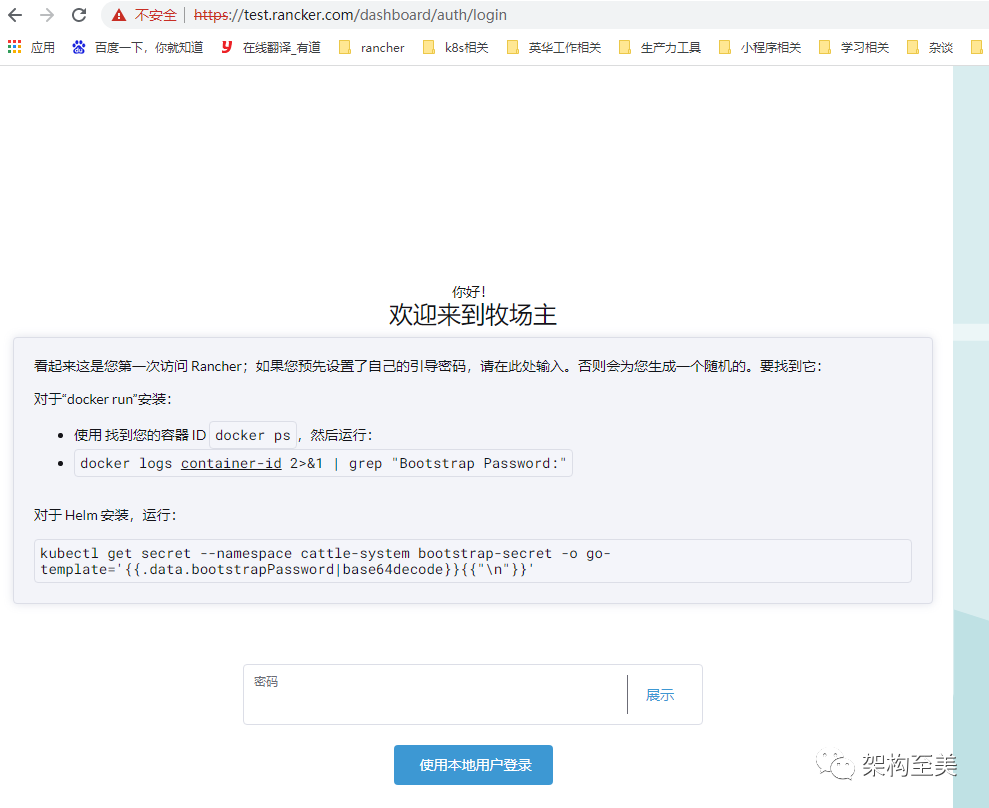Open the rancher bookmark folder
The height and width of the screenshot is (808, 989).
[372, 47]
